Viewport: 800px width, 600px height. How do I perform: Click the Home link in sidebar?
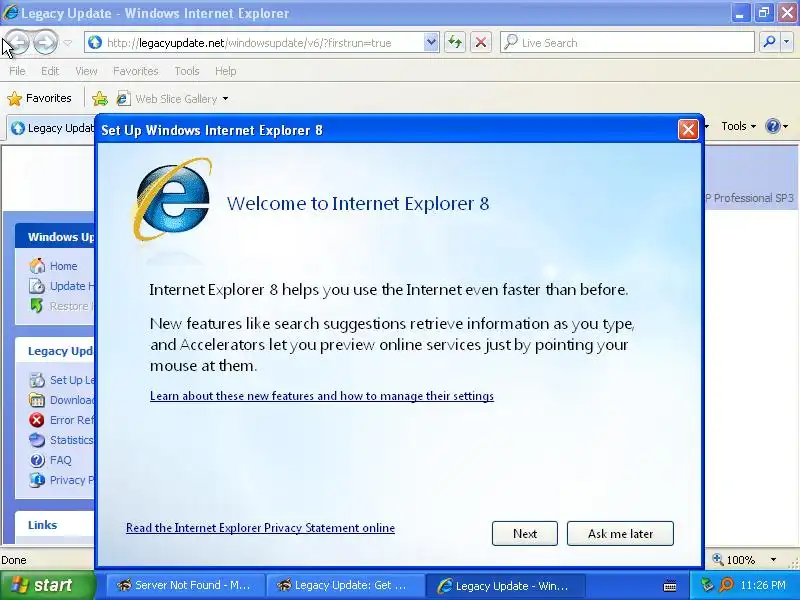(x=64, y=266)
